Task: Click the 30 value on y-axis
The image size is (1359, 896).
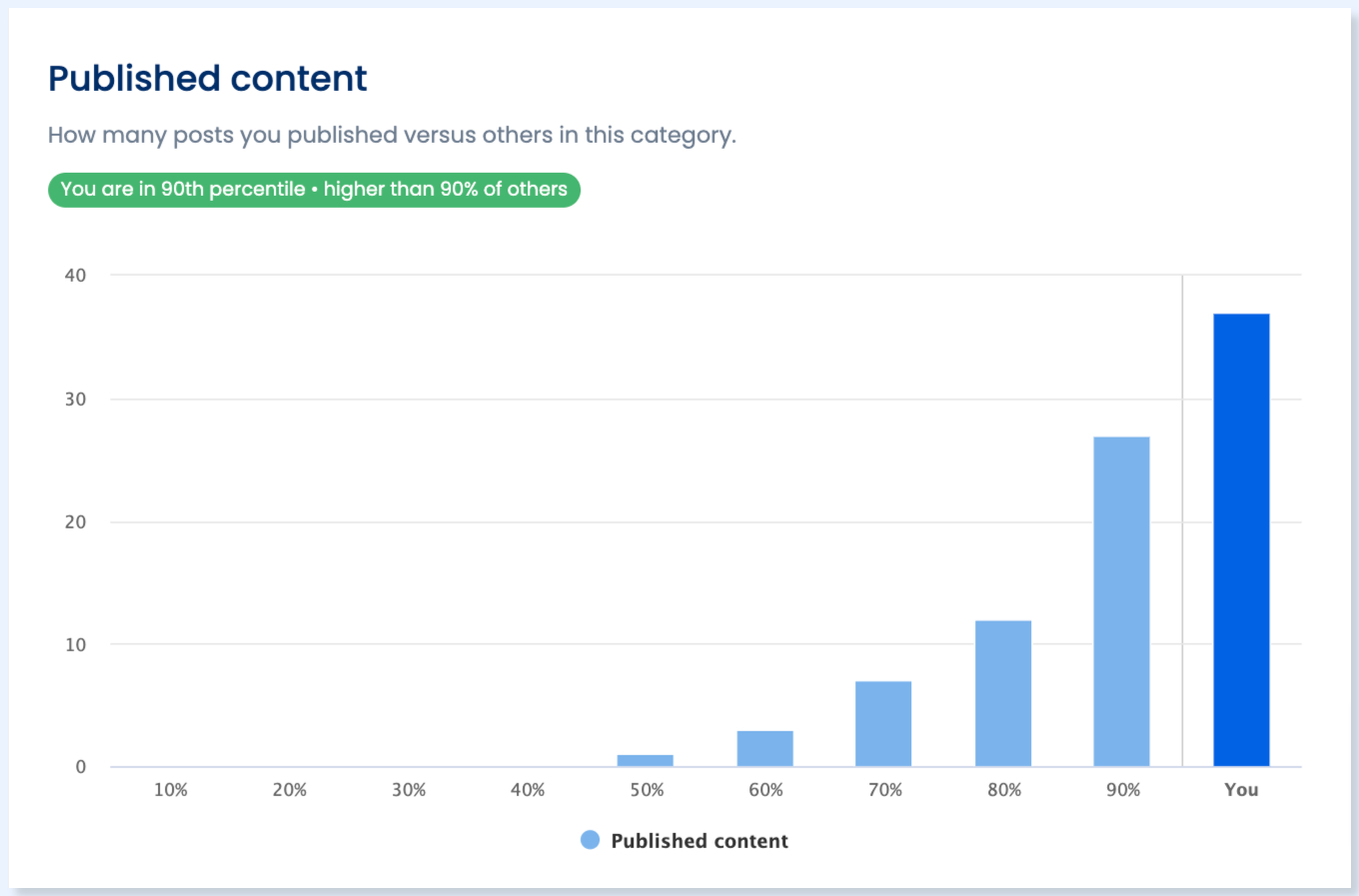Action: pos(76,400)
